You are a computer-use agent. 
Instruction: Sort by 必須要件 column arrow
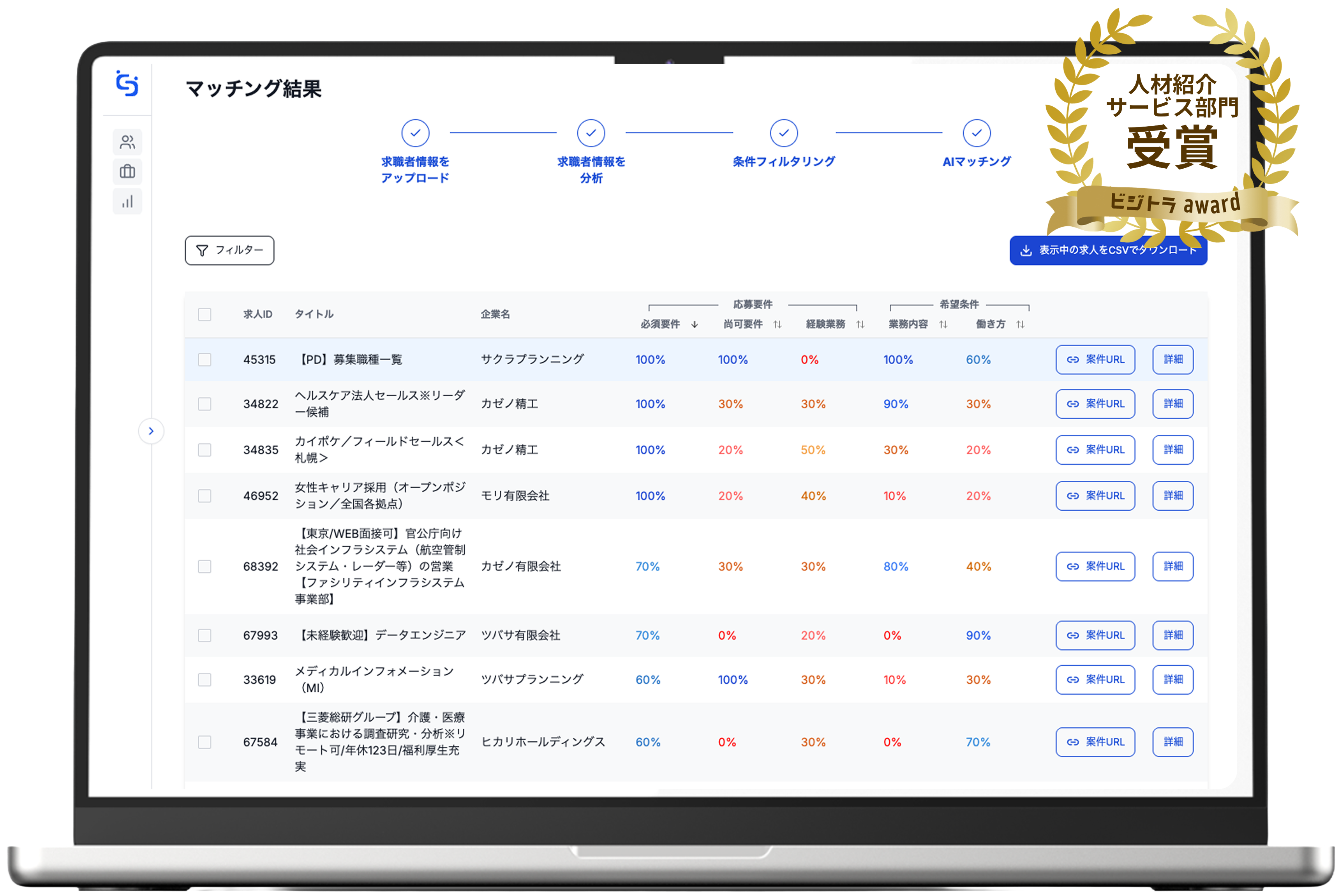coord(694,325)
